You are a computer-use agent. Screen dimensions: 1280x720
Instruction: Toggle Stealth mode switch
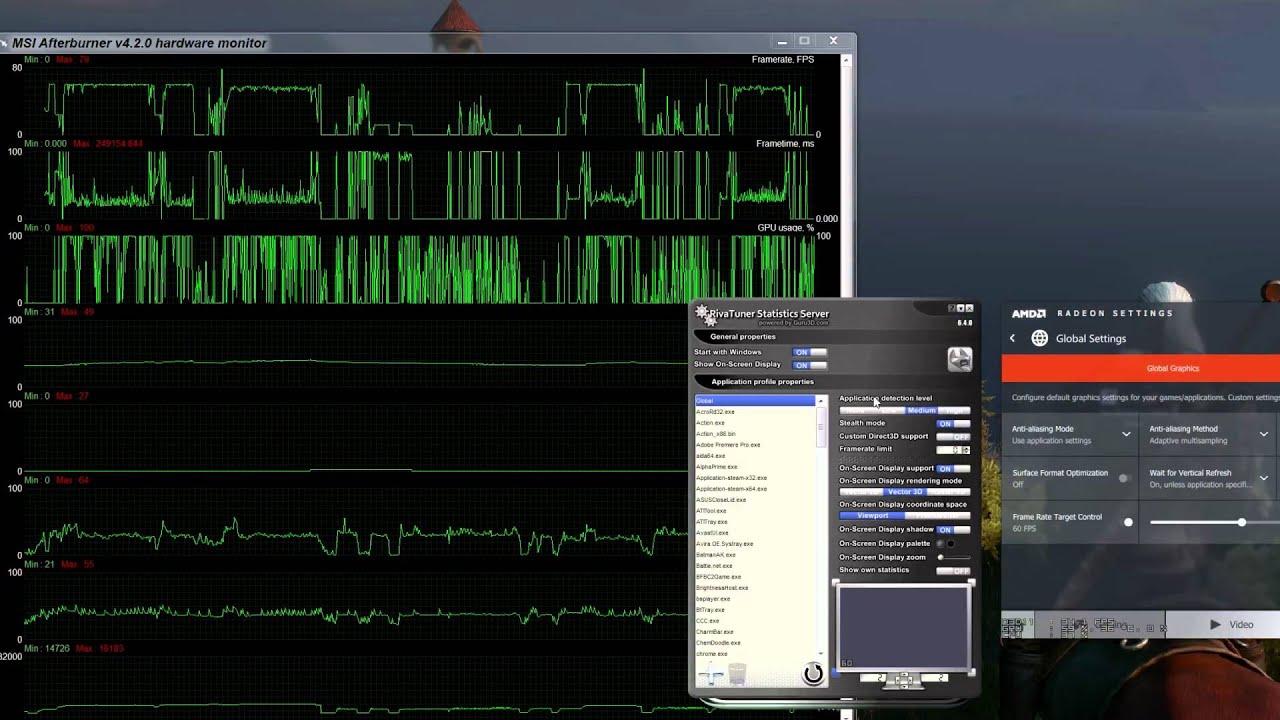click(x=953, y=423)
